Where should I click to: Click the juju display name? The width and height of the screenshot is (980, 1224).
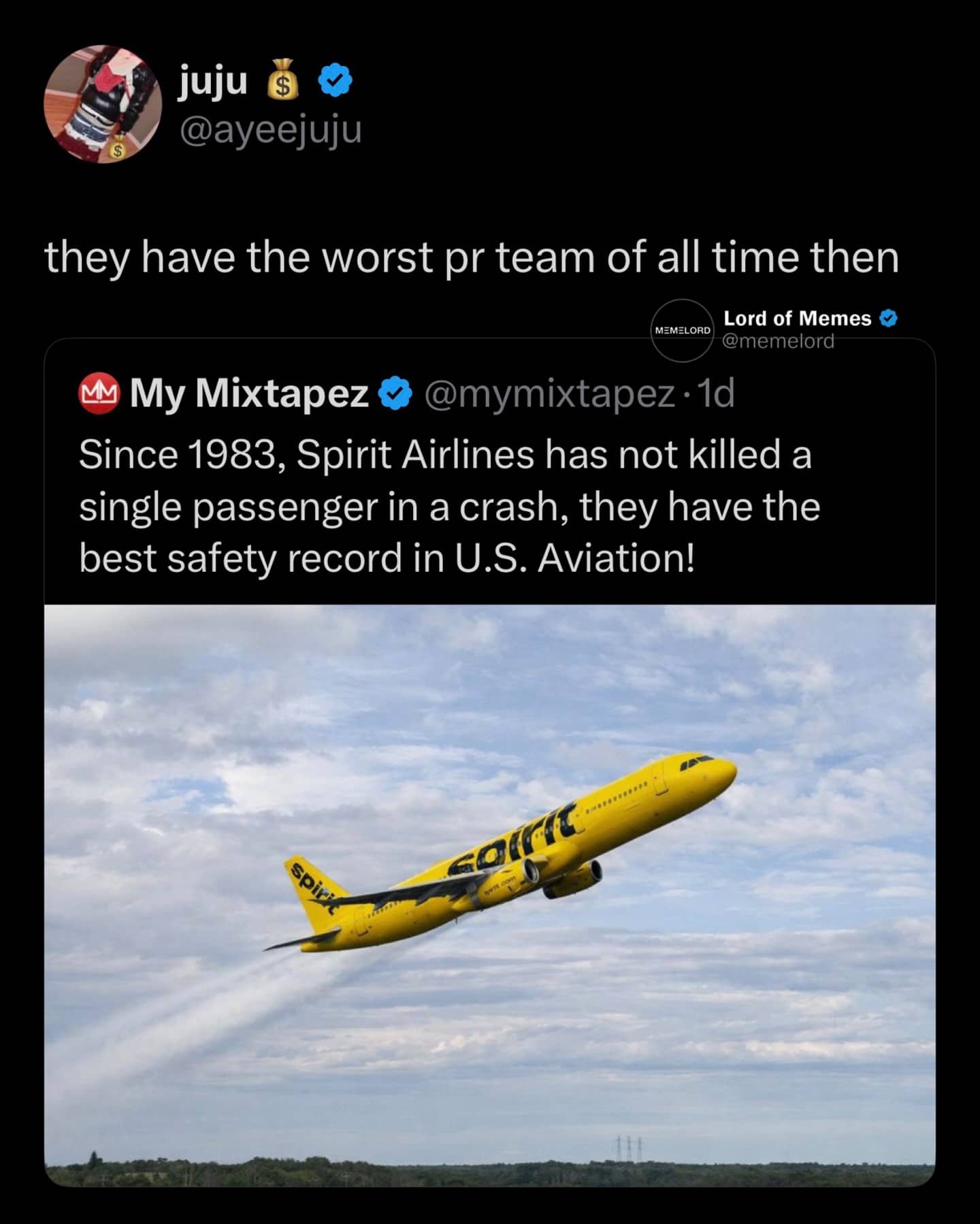tap(212, 82)
